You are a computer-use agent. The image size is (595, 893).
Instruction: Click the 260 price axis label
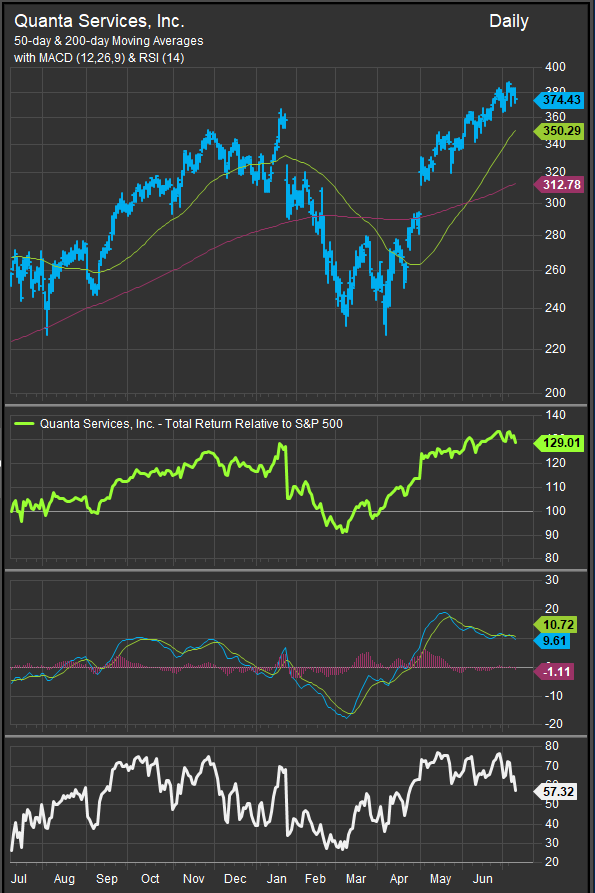coord(555,269)
